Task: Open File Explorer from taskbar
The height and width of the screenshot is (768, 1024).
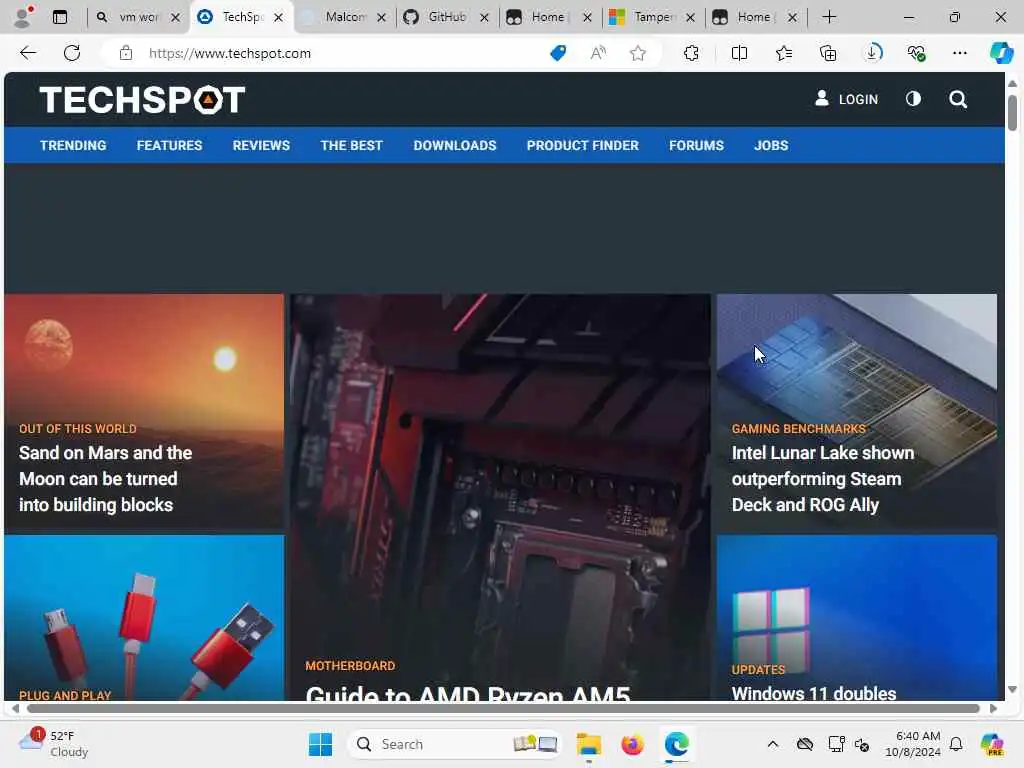Action: tap(588, 744)
